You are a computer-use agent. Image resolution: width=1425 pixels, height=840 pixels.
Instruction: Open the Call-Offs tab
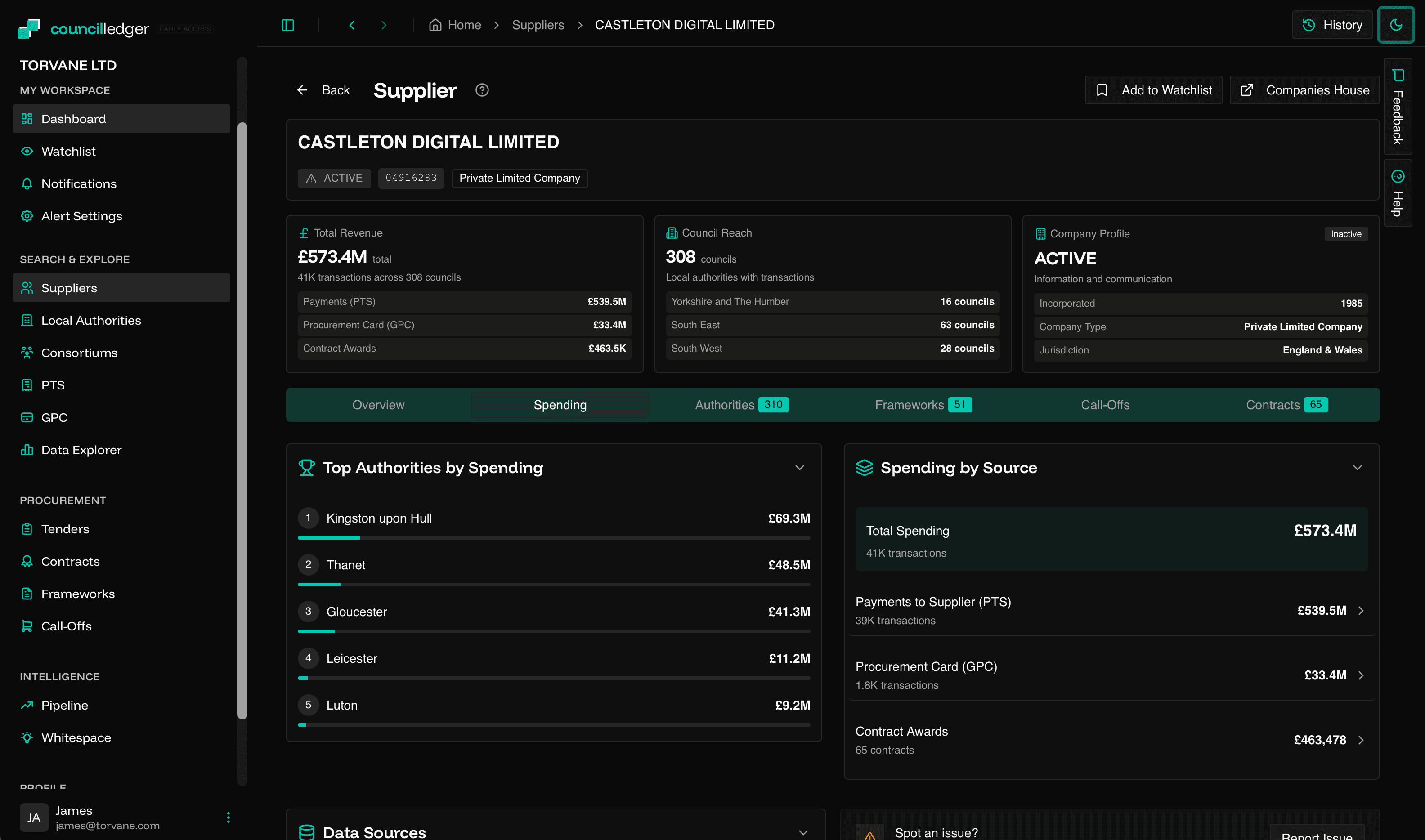[x=1105, y=405]
